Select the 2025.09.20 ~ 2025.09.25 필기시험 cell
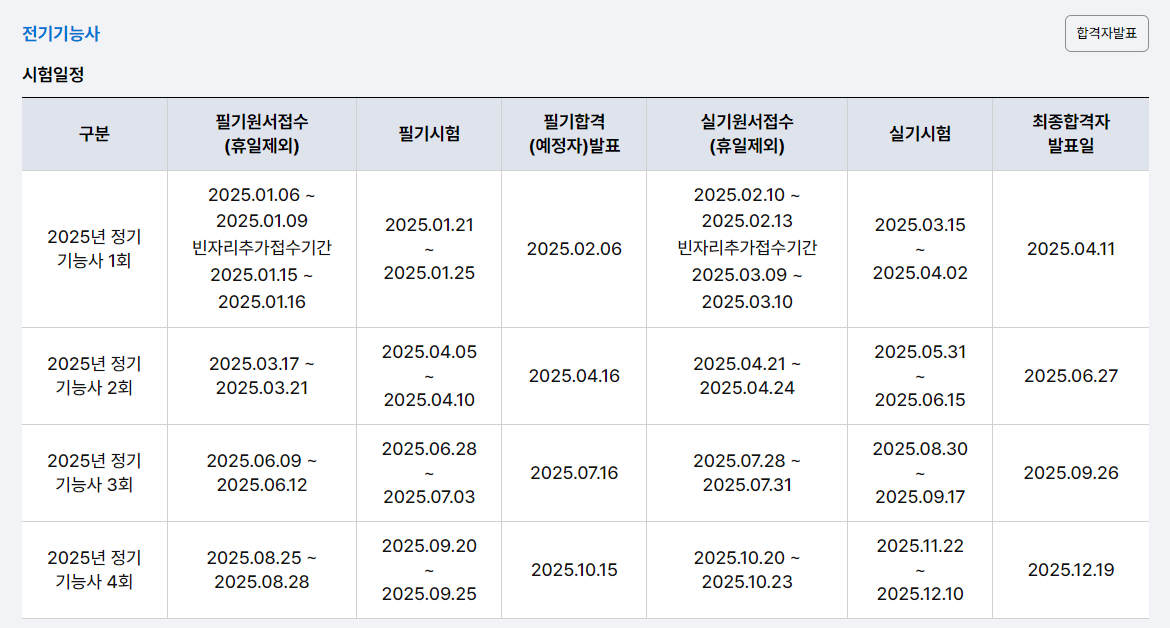1170x628 pixels. tap(428, 569)
